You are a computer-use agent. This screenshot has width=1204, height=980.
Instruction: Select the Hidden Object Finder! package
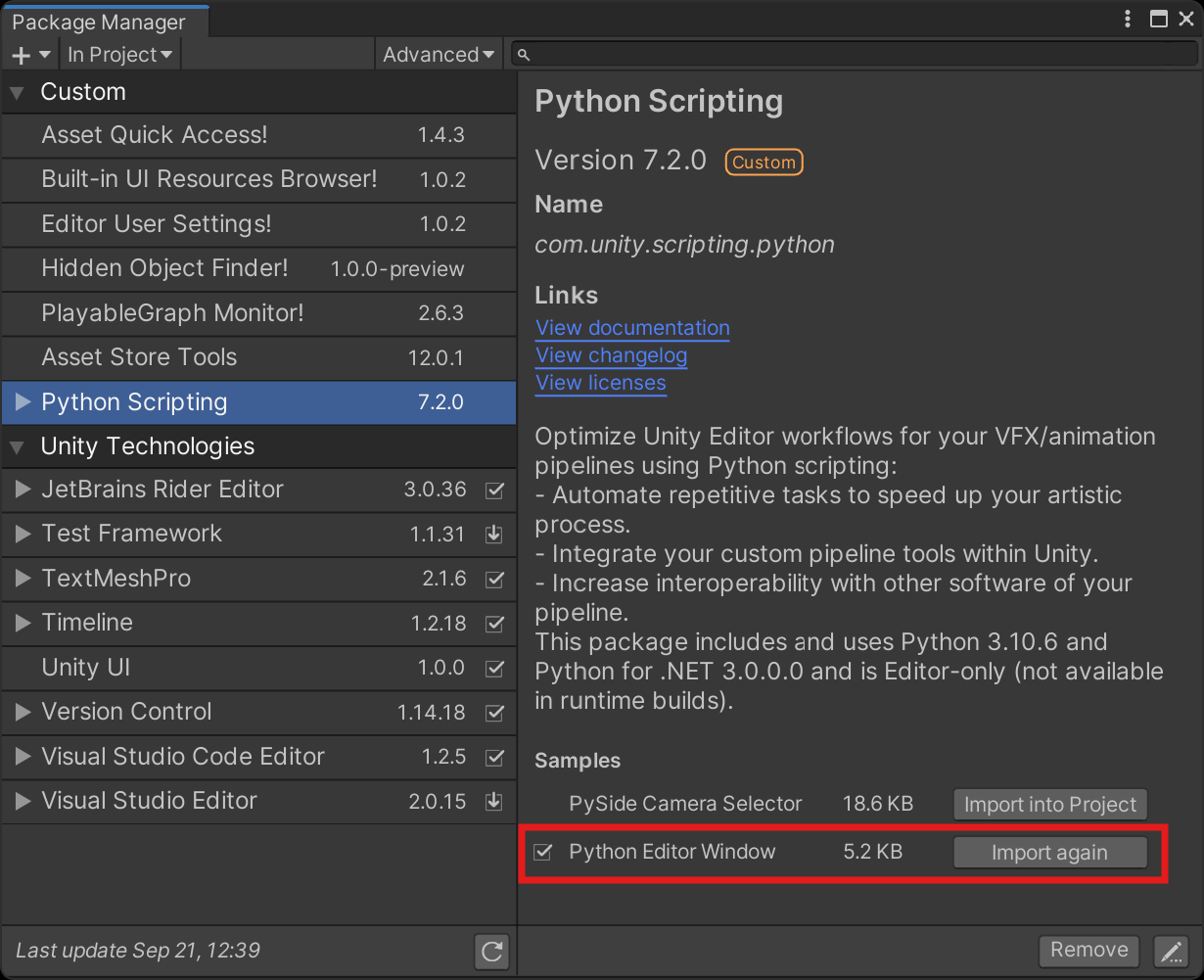pos(258,269)
